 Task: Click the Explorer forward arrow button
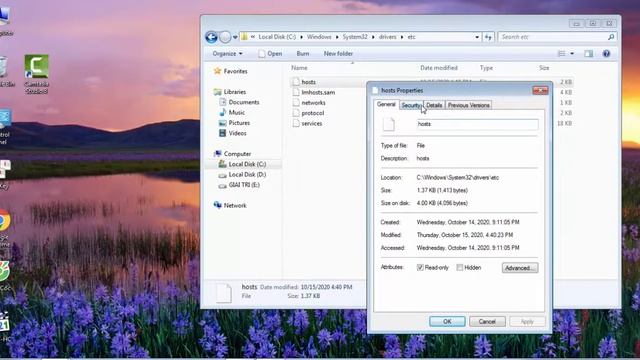point(225,37)
